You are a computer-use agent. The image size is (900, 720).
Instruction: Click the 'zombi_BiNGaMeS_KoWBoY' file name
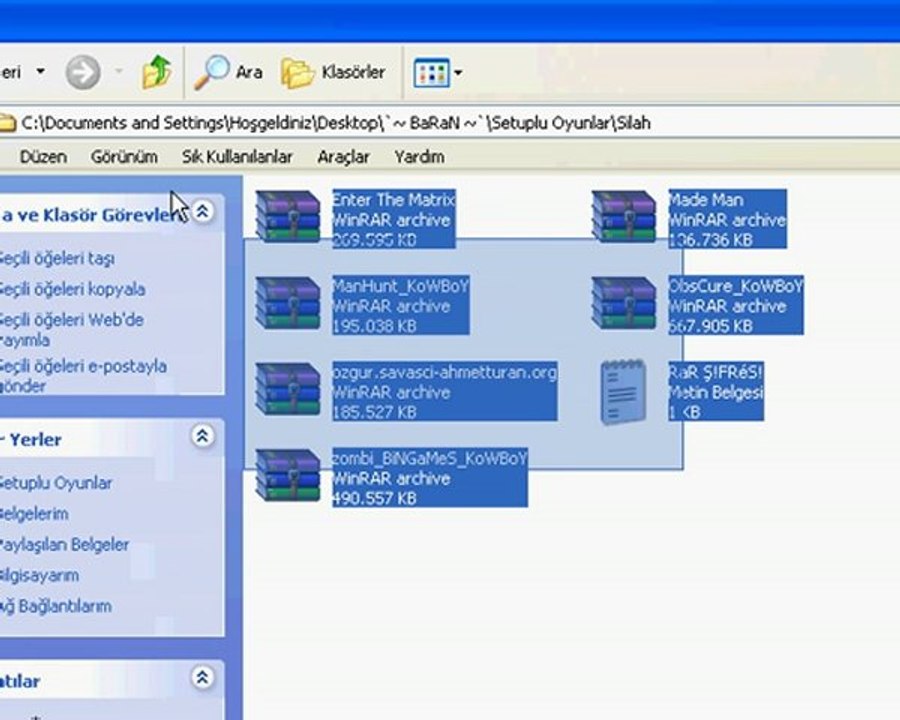click(429, 458)
